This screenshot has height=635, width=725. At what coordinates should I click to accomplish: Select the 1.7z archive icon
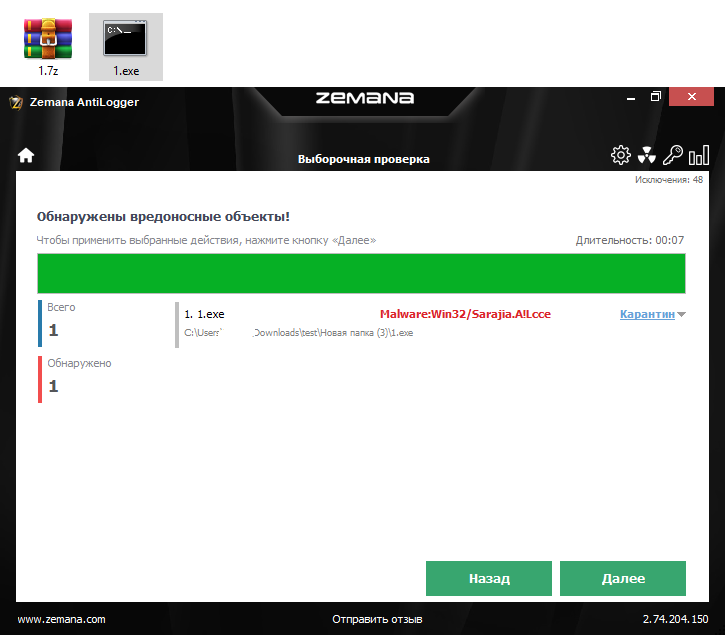click(x=48, y=47)
